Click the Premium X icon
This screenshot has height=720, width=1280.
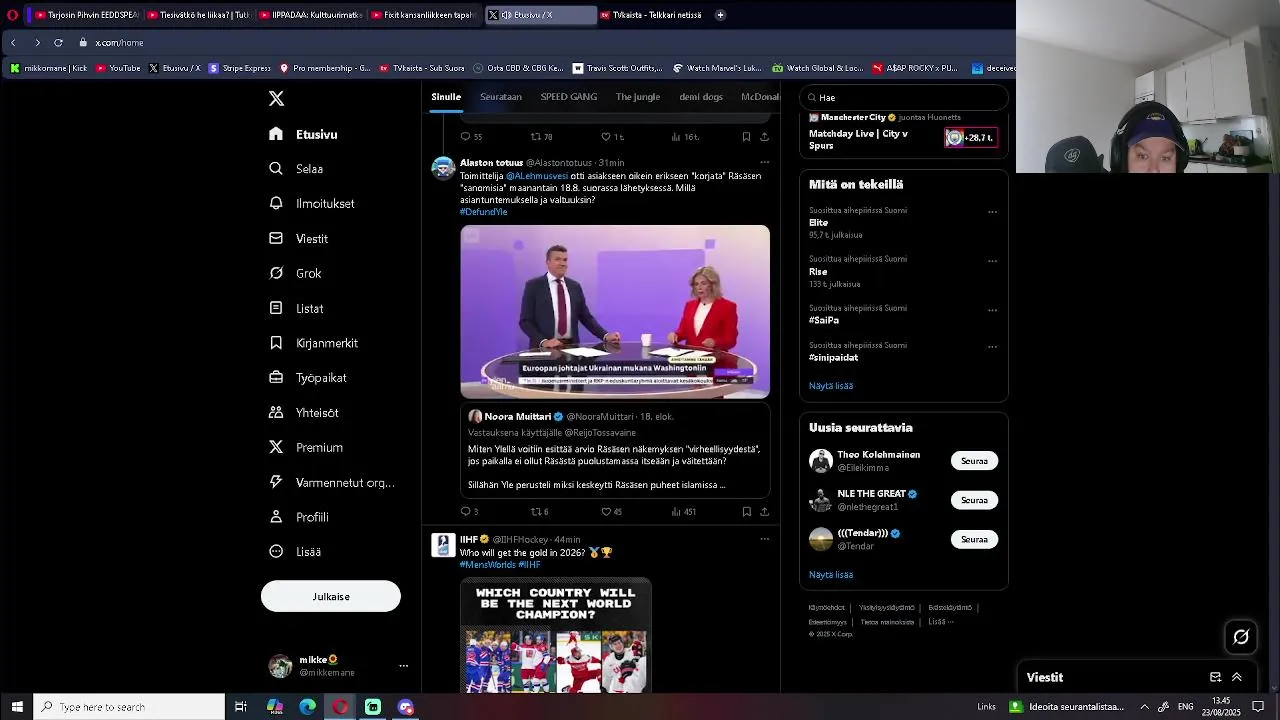point(276,447)
